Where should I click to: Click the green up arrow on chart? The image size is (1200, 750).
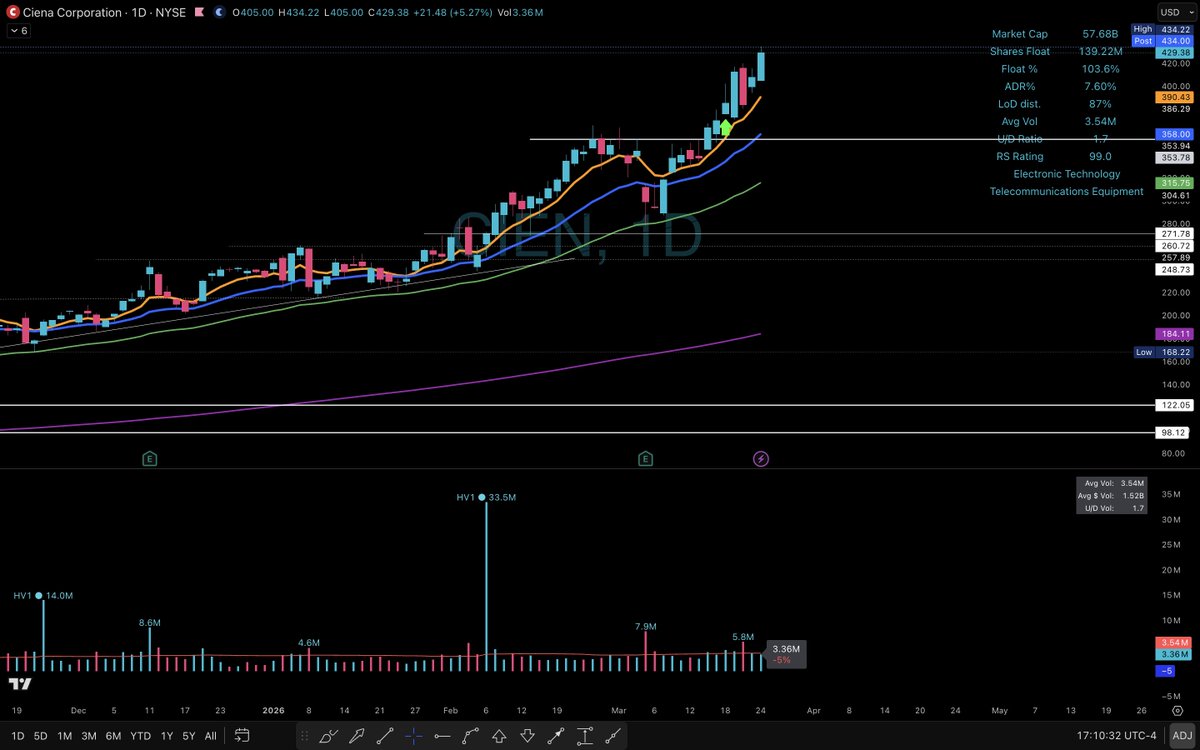725,126
